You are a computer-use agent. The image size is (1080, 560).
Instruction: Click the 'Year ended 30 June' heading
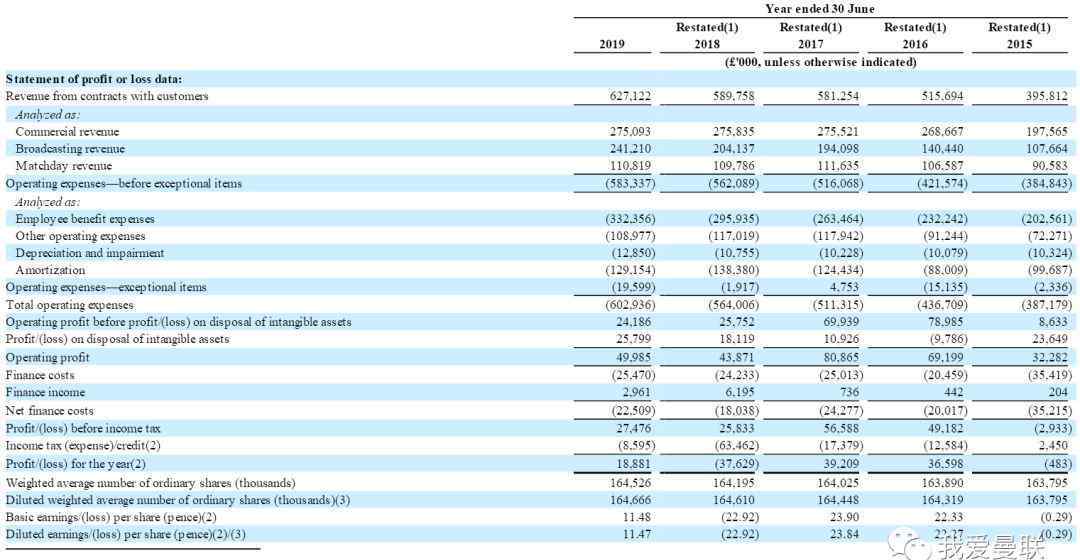(820, 9)
